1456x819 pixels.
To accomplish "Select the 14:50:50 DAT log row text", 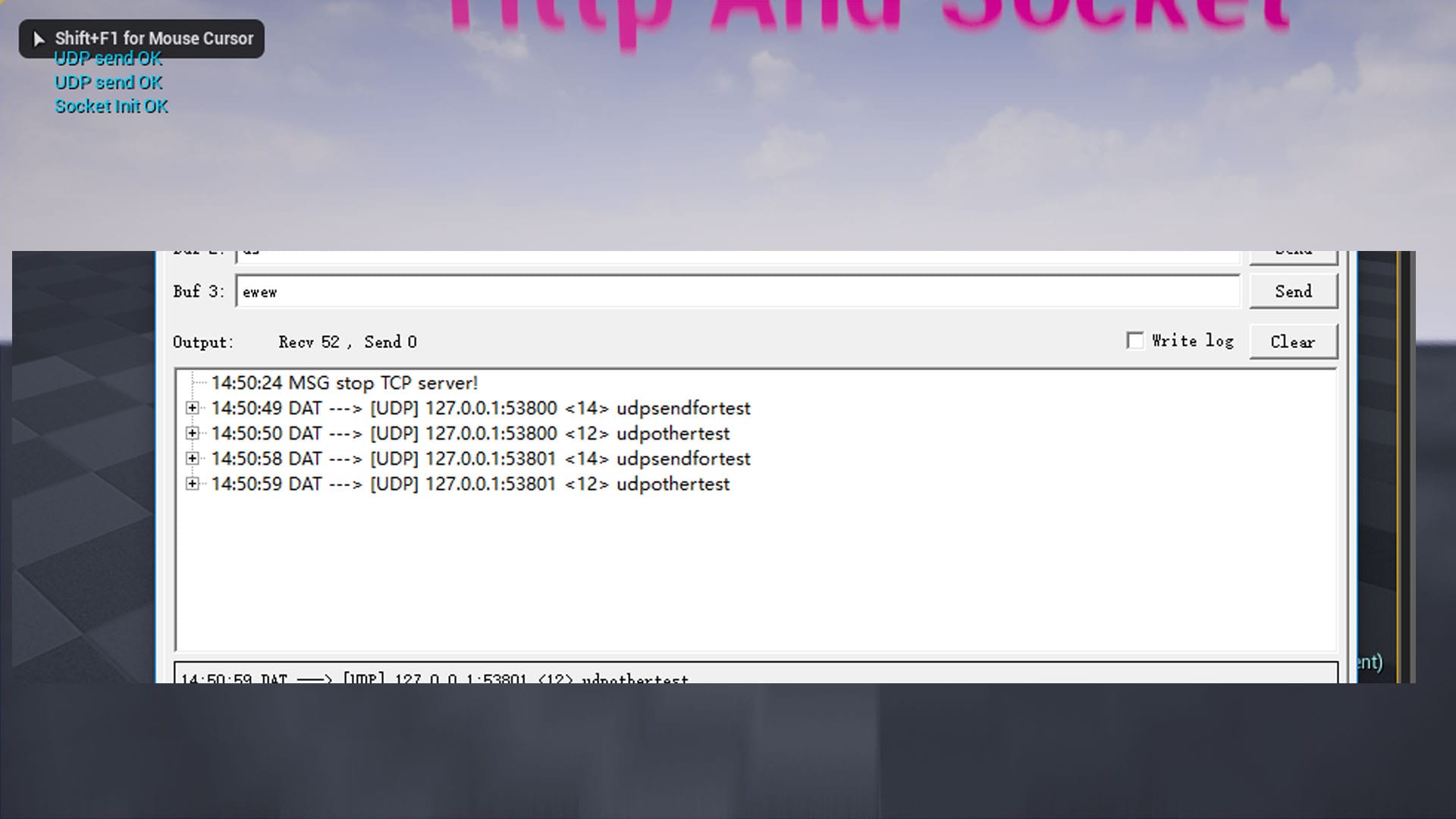I will coord(470,433).
